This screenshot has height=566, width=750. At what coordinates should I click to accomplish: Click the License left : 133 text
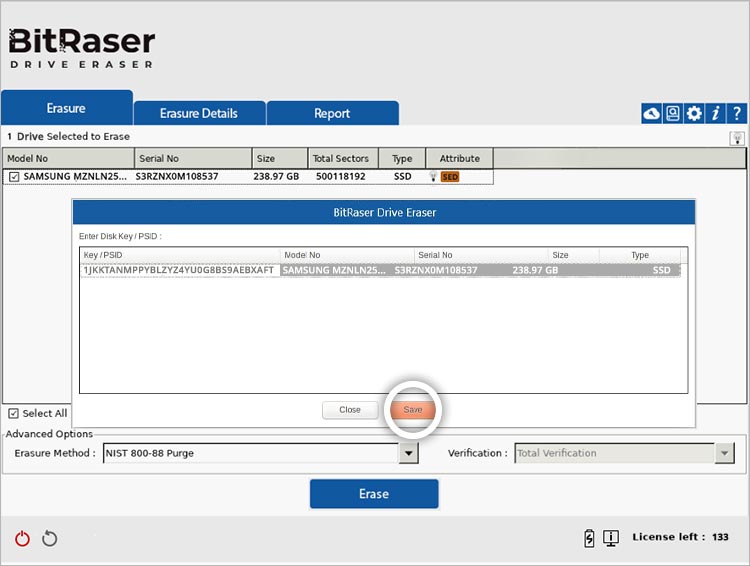click(680, 537)
